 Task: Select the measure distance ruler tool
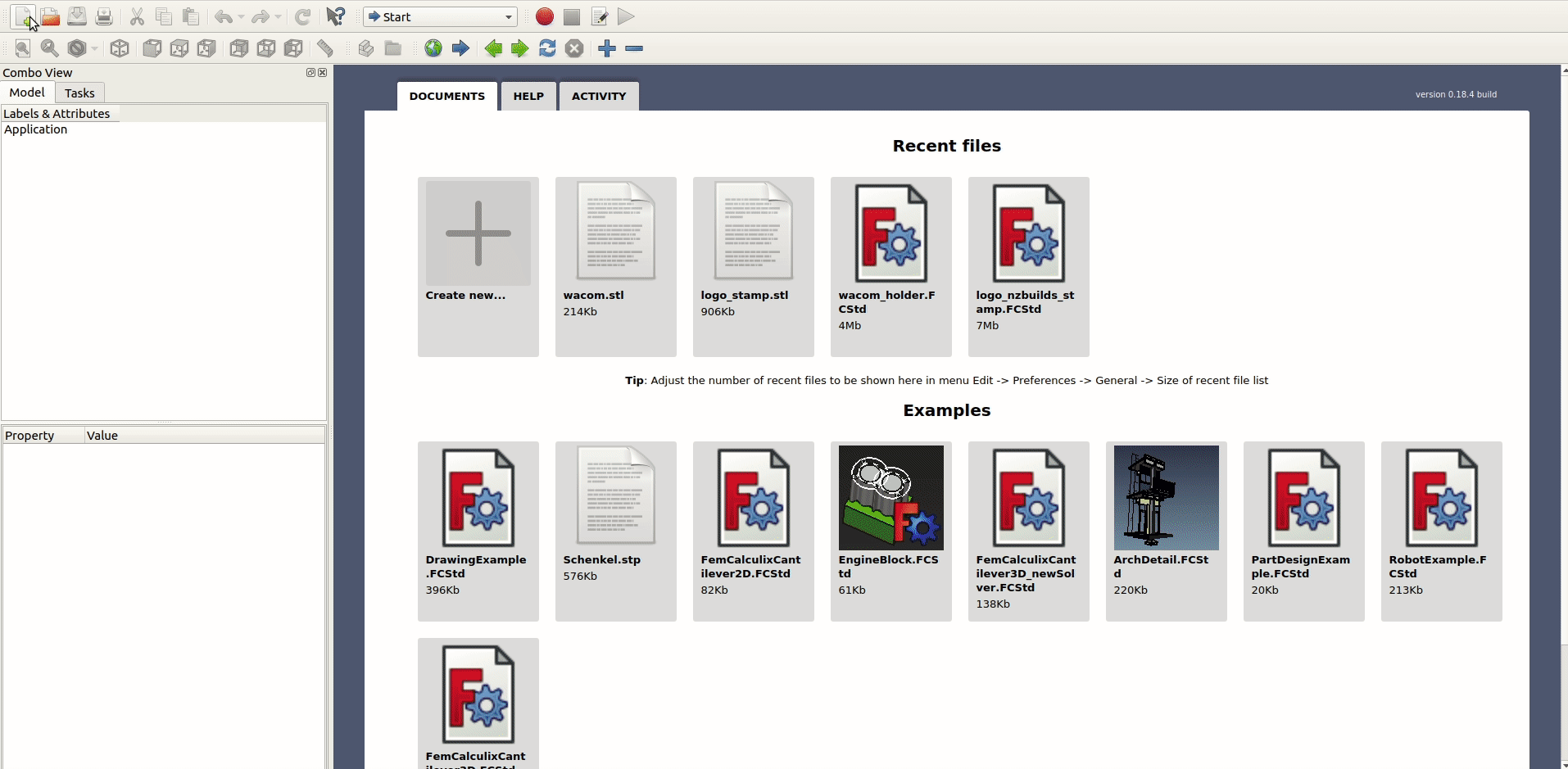325,48
